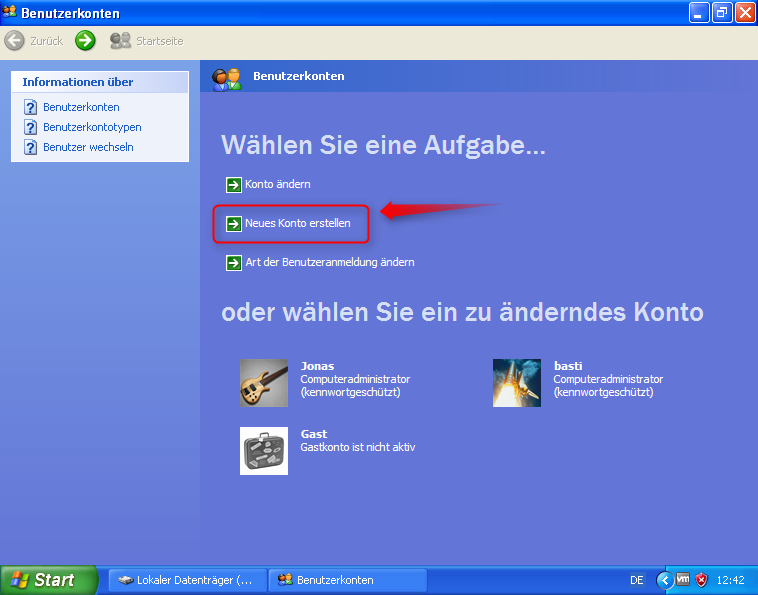Close the Benutzerkonten window

tap(744, 13)
